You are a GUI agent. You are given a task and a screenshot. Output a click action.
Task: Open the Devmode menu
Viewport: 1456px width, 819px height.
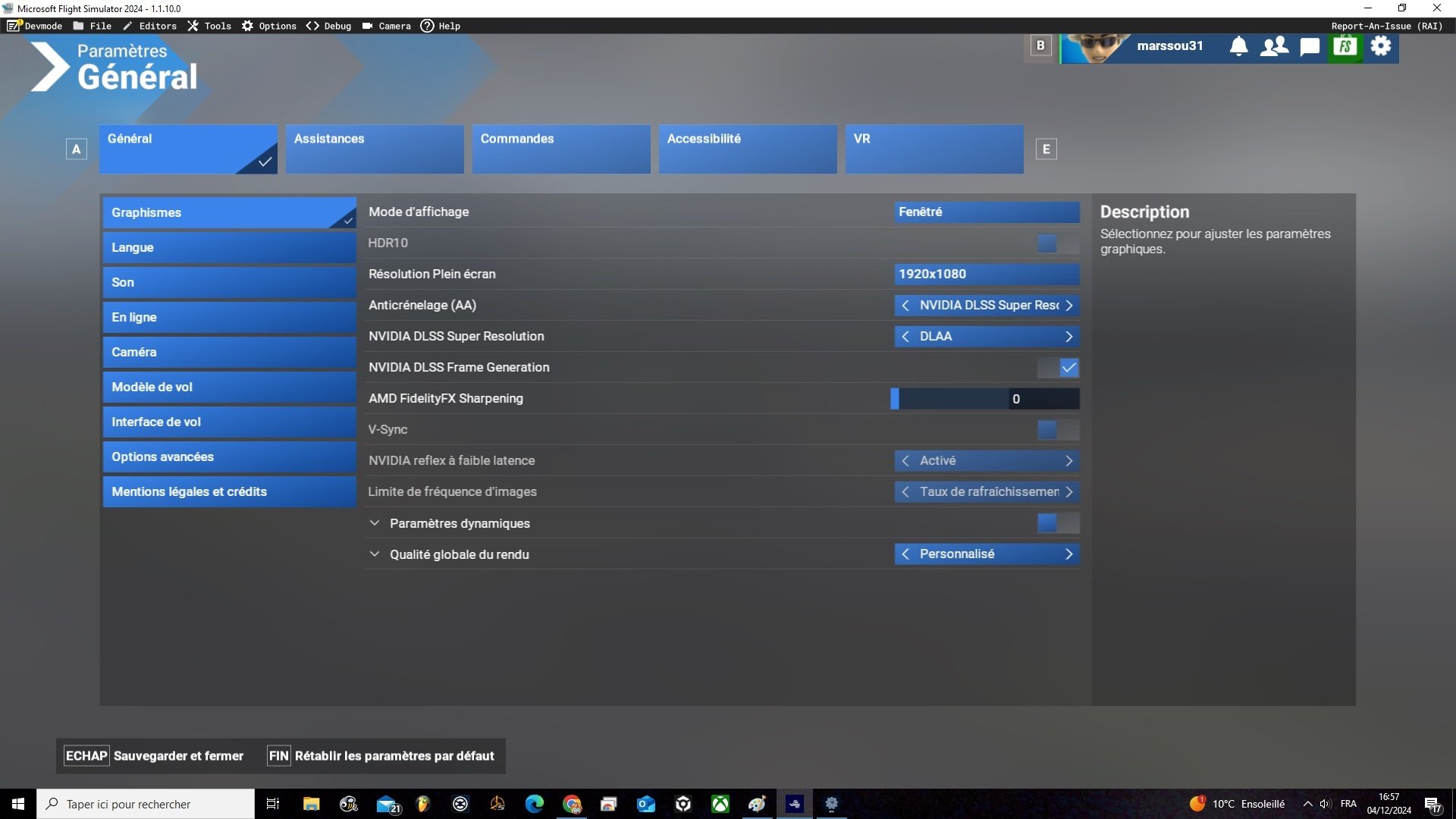(35, 26)
